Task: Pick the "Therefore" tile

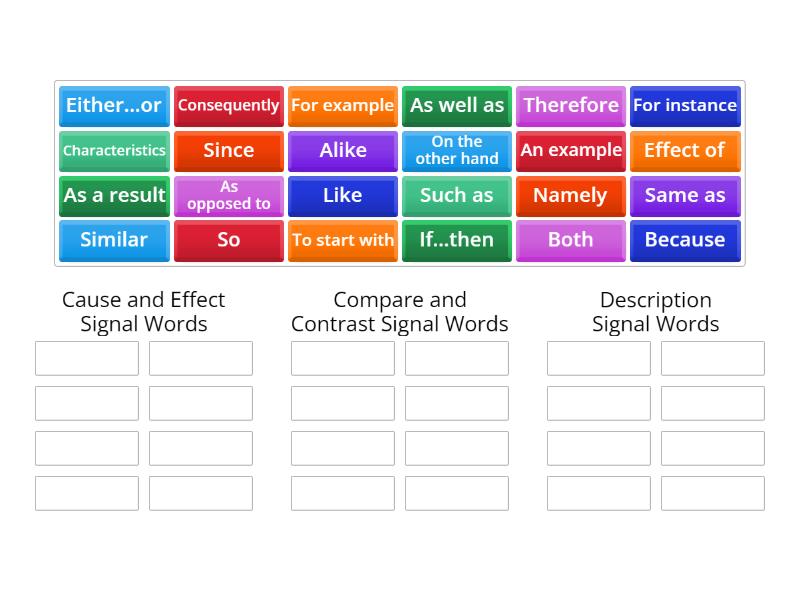Action: [x=570, y=106]
